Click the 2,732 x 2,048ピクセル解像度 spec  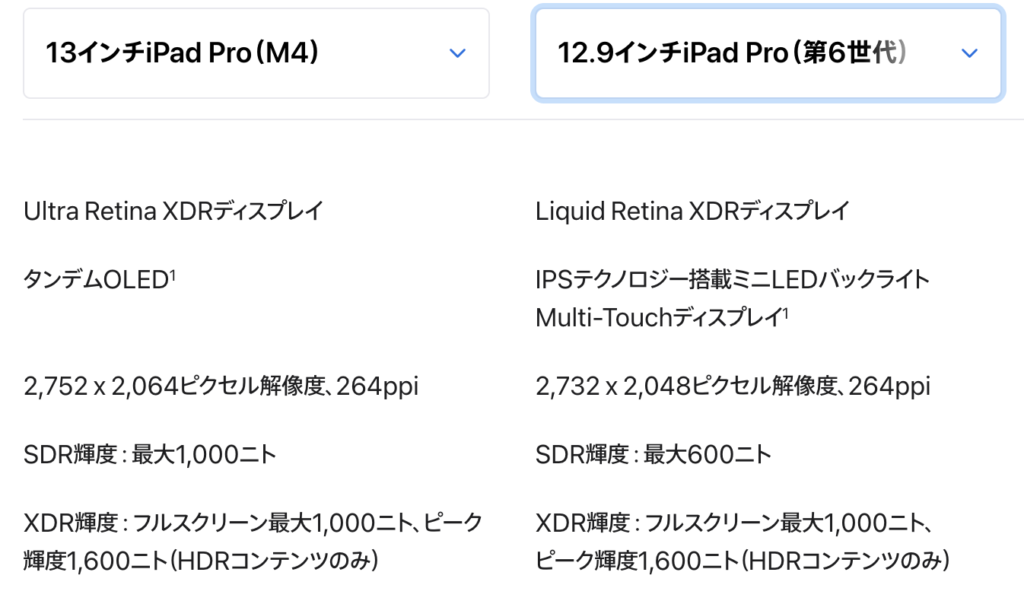(732, 386)
